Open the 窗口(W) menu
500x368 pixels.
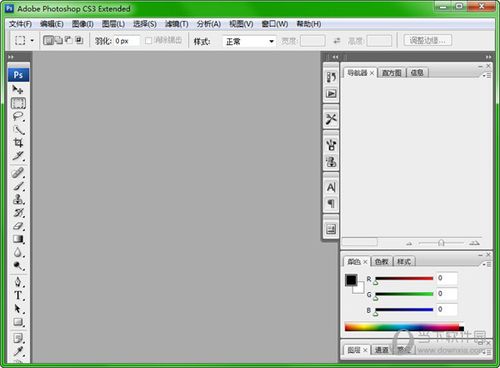coord(275,24)
